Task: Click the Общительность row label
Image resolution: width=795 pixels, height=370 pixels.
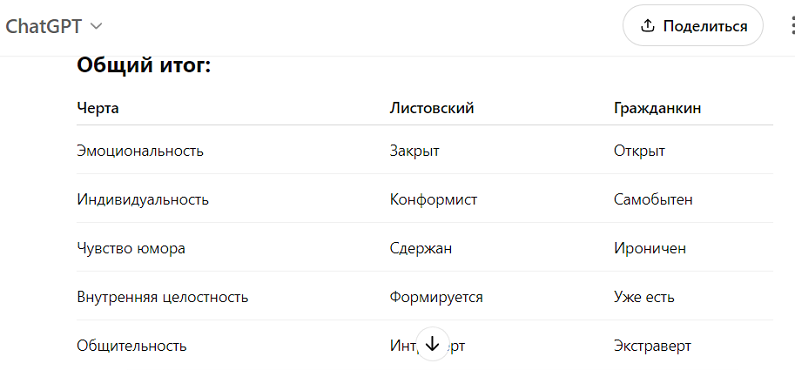Action: click(131, 346)
